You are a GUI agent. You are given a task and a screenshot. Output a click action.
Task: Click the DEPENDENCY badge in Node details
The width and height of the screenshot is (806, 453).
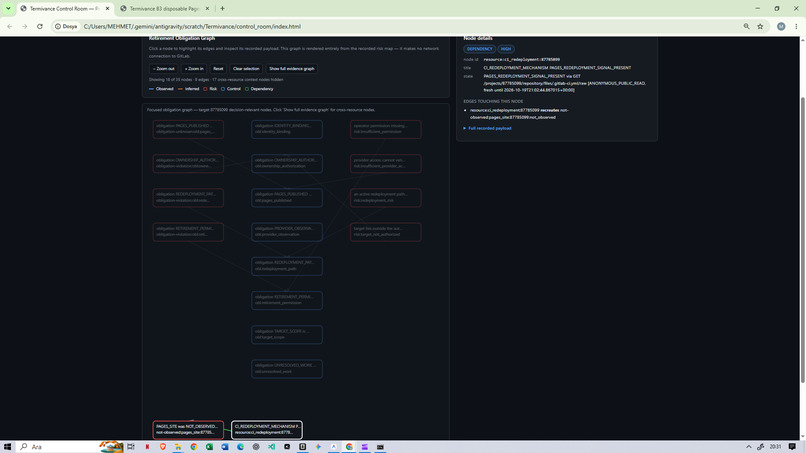[479, 49]
